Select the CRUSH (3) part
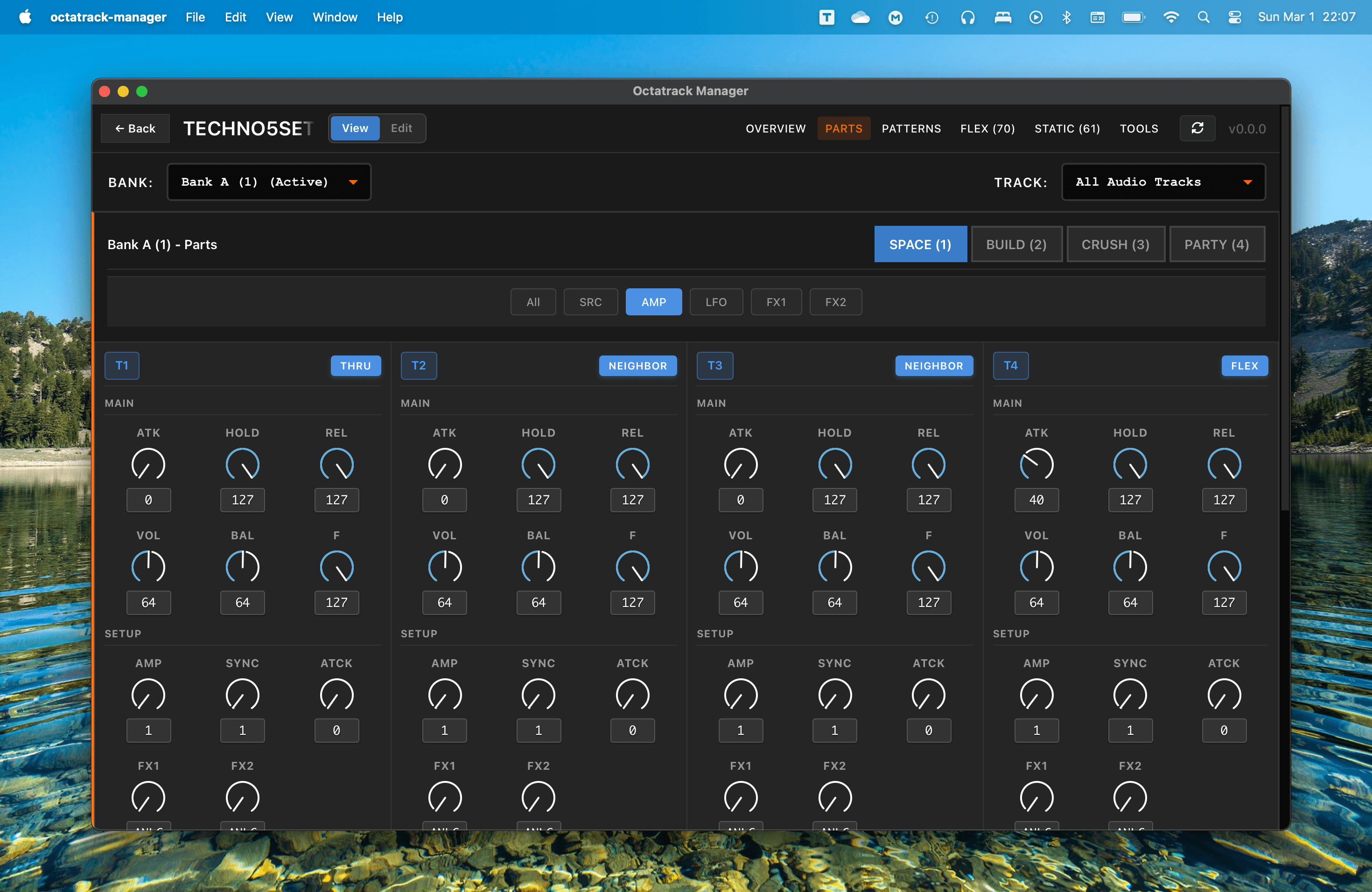 [1116, 244]
